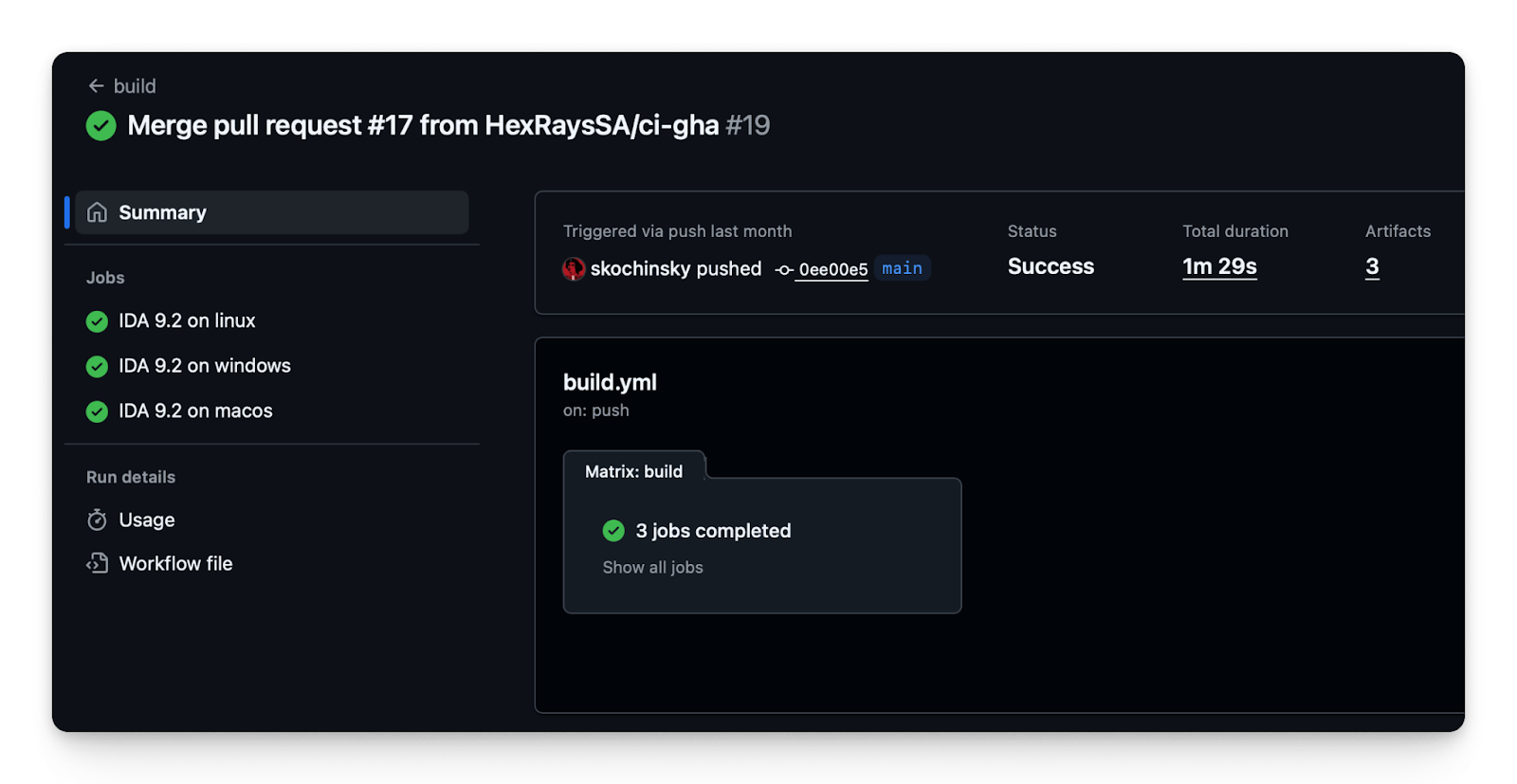Click the Workflow file code icon

click(x=97, y=564)
